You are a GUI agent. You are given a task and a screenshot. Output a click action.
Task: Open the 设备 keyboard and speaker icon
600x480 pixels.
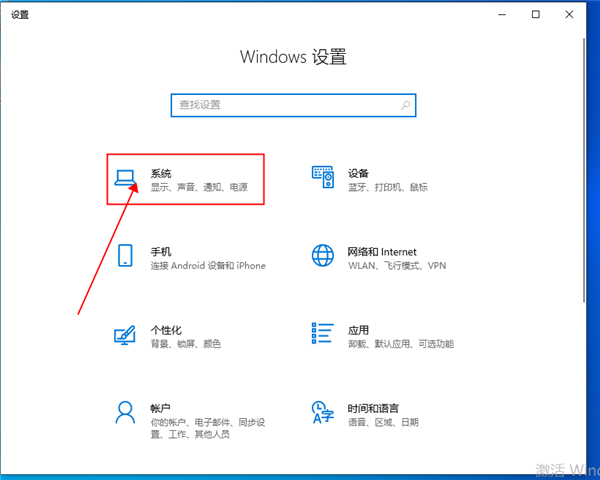pos(323,177)
